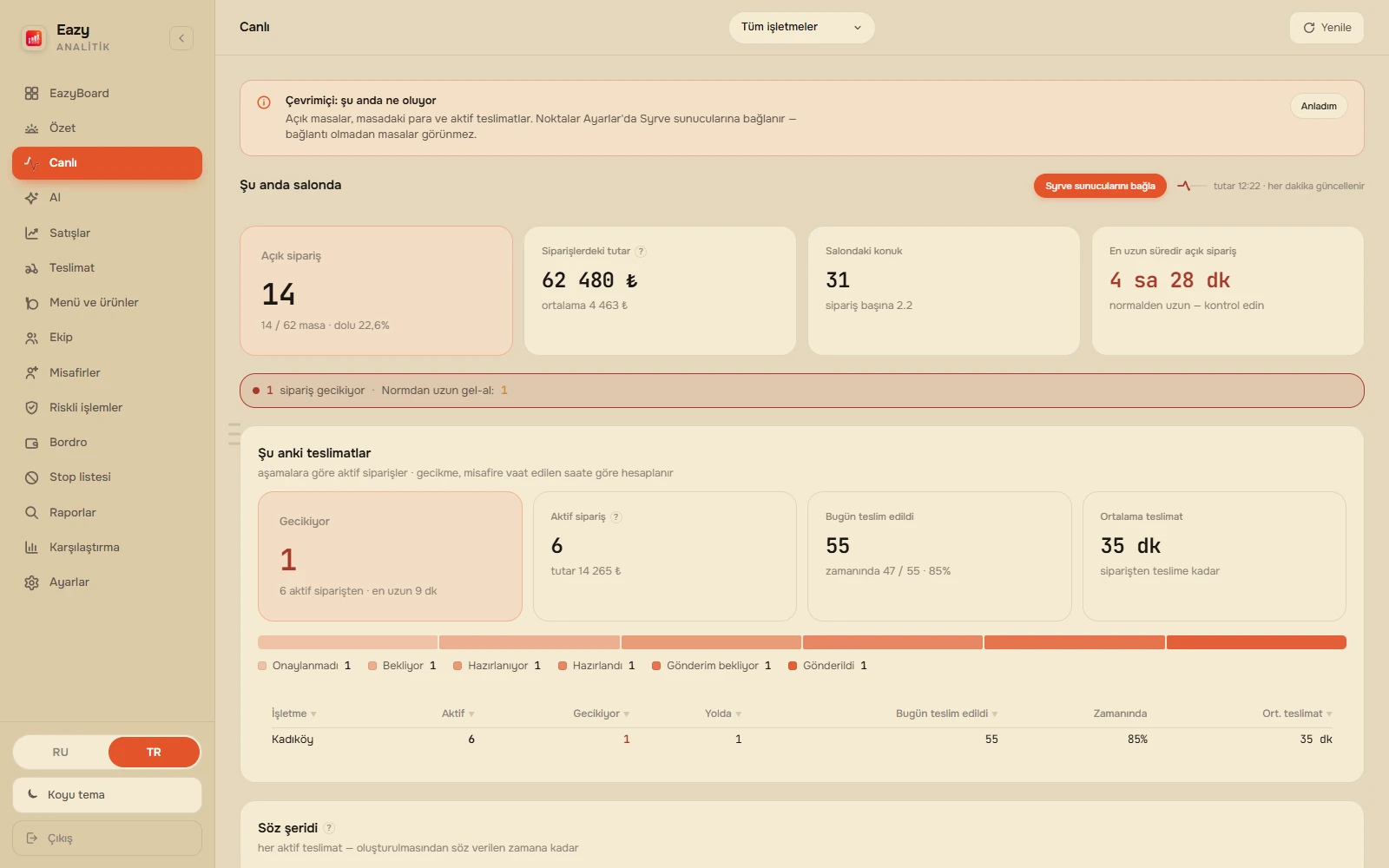Log out with the Çıkış button
This screenshot has width=1389, height=868.
107,838
